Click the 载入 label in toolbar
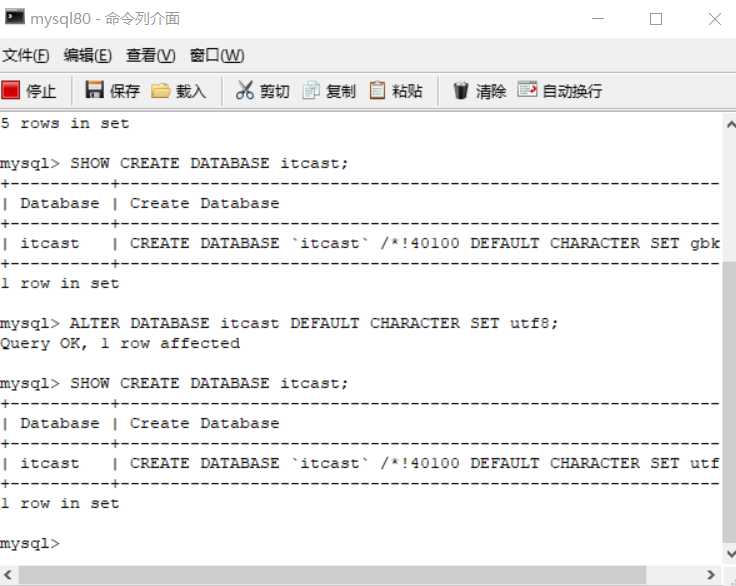 [x=191, y=91]
